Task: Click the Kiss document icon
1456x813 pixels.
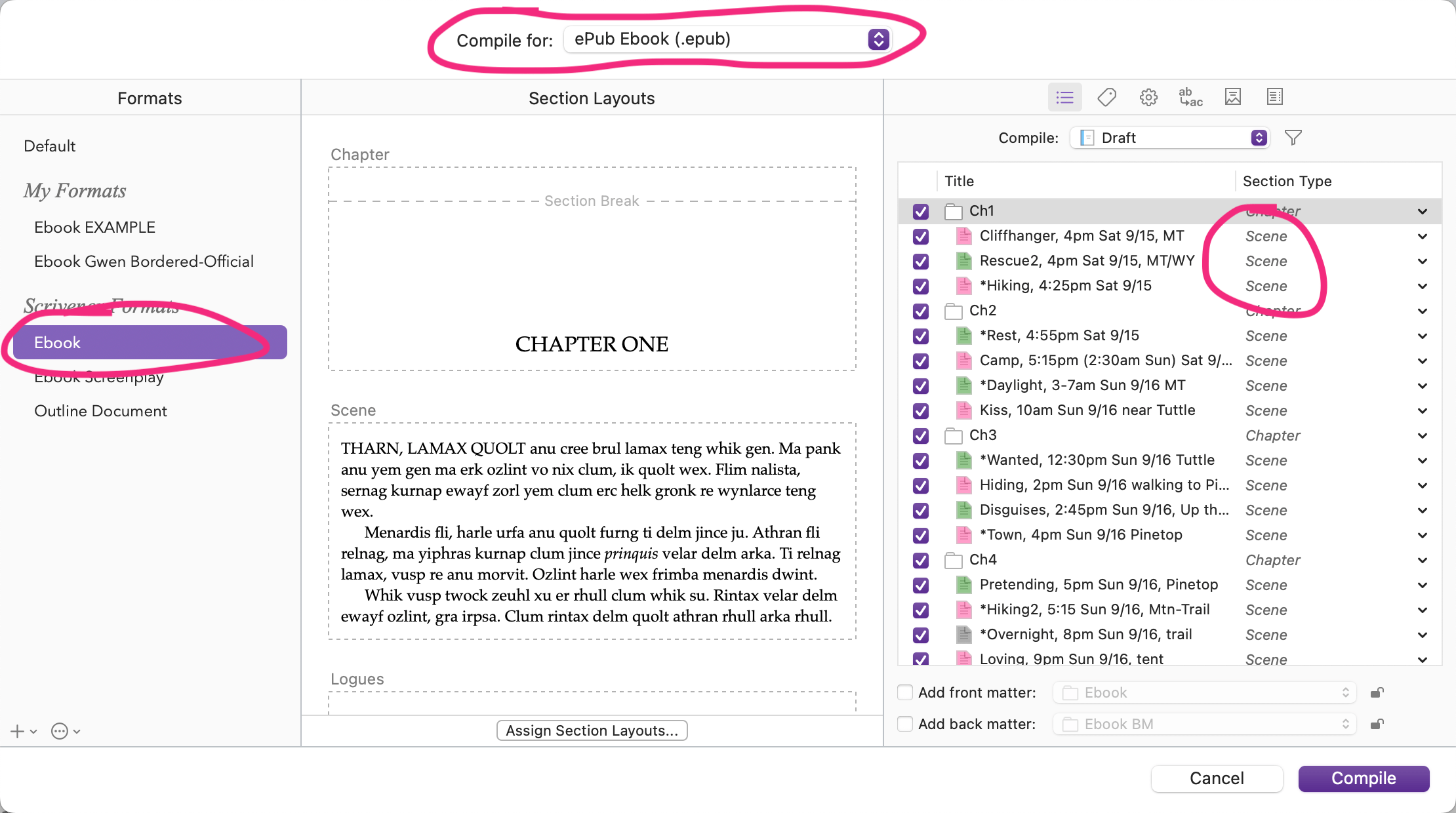Action: pos(963,410)
